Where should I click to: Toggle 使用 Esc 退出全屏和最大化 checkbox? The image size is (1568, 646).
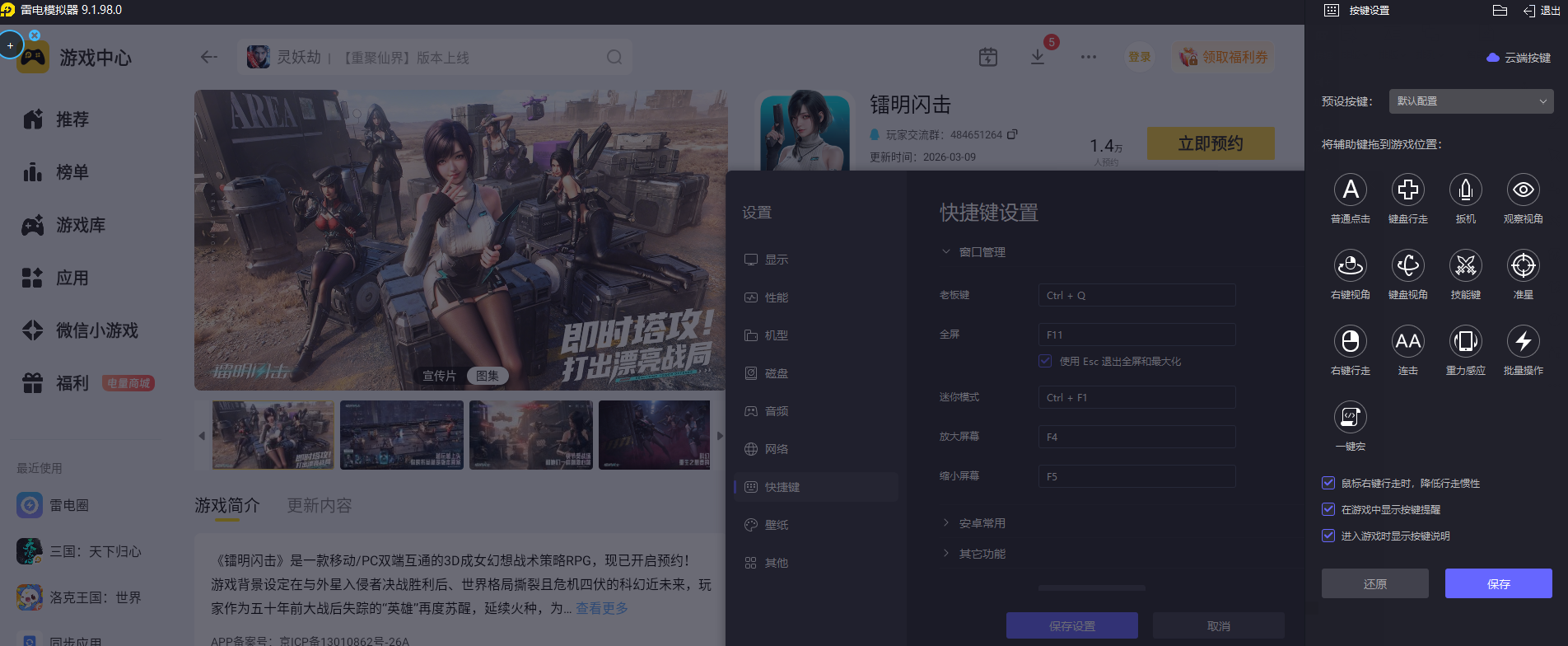(1045, 361)
